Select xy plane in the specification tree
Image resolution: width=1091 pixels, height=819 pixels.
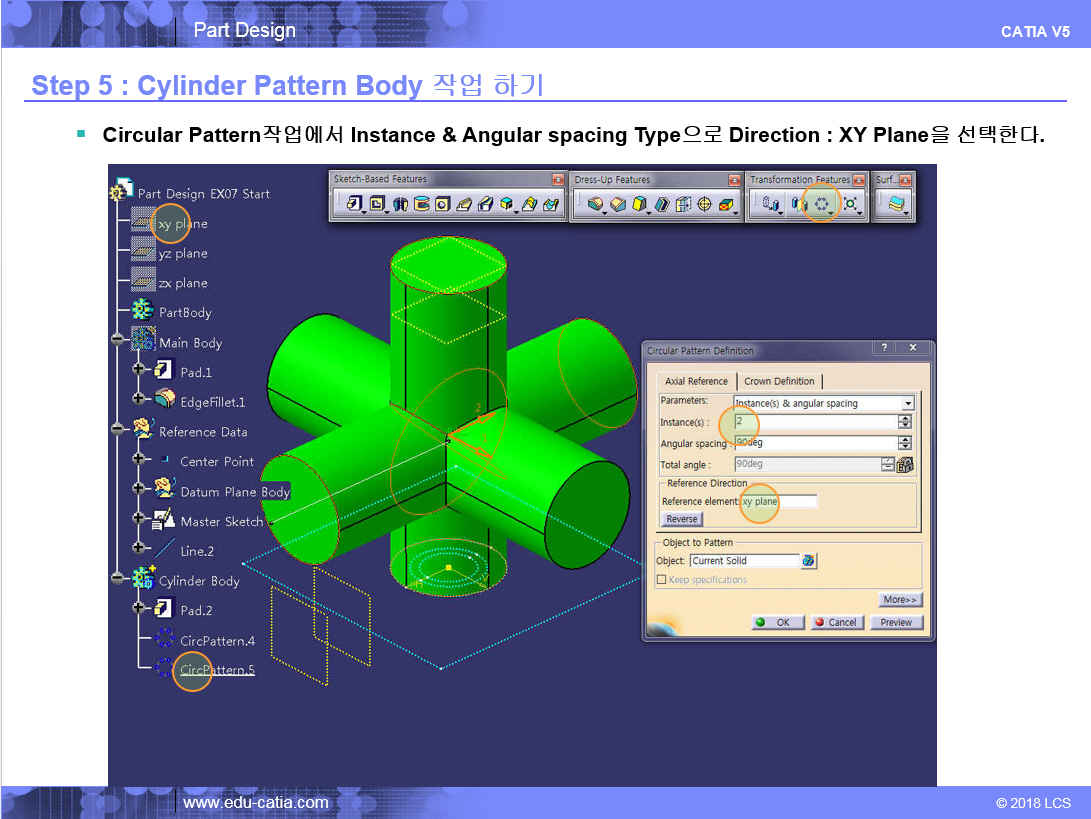click(x=182, y=224)
